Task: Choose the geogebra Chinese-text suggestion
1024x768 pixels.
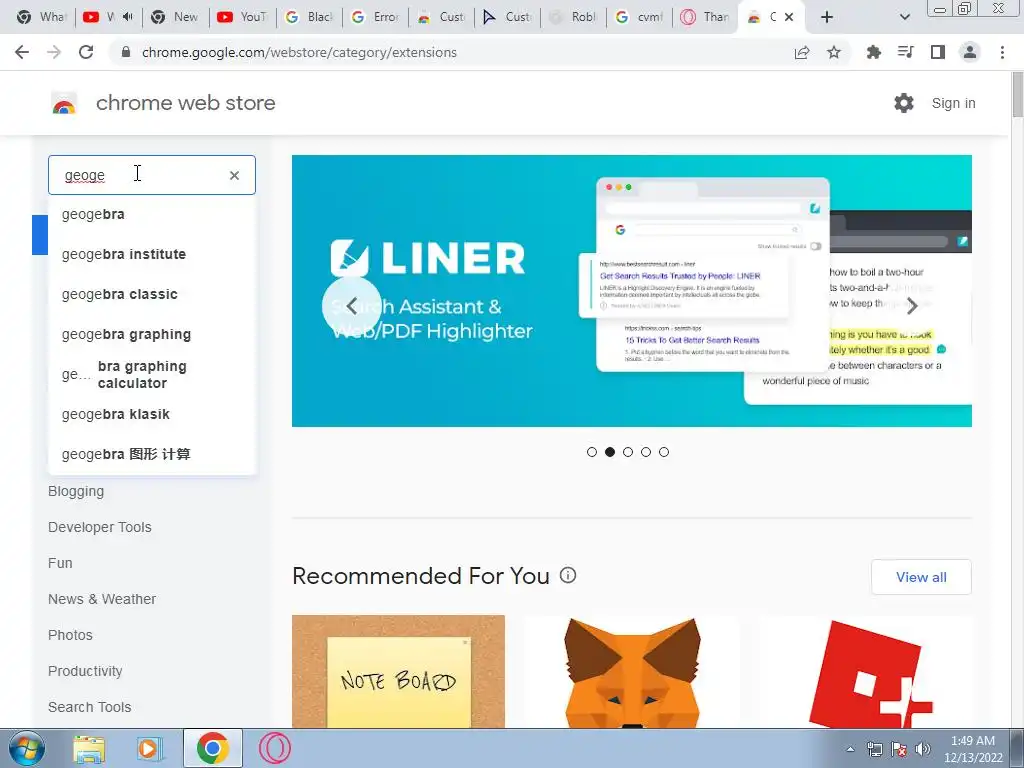Action: point(152,454)
